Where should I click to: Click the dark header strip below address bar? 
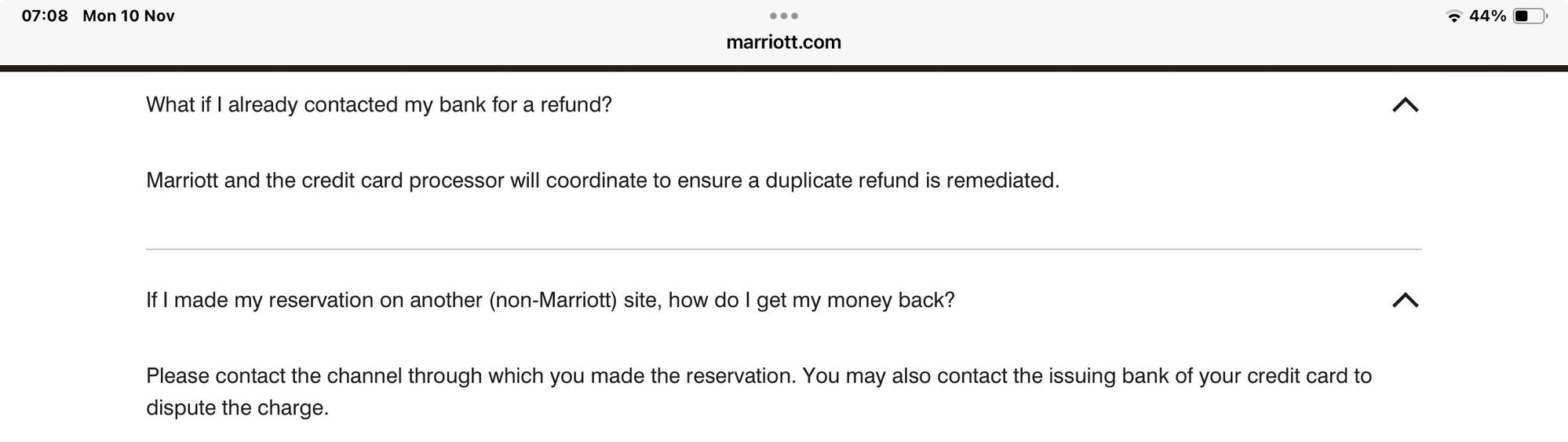pos(783,68)
